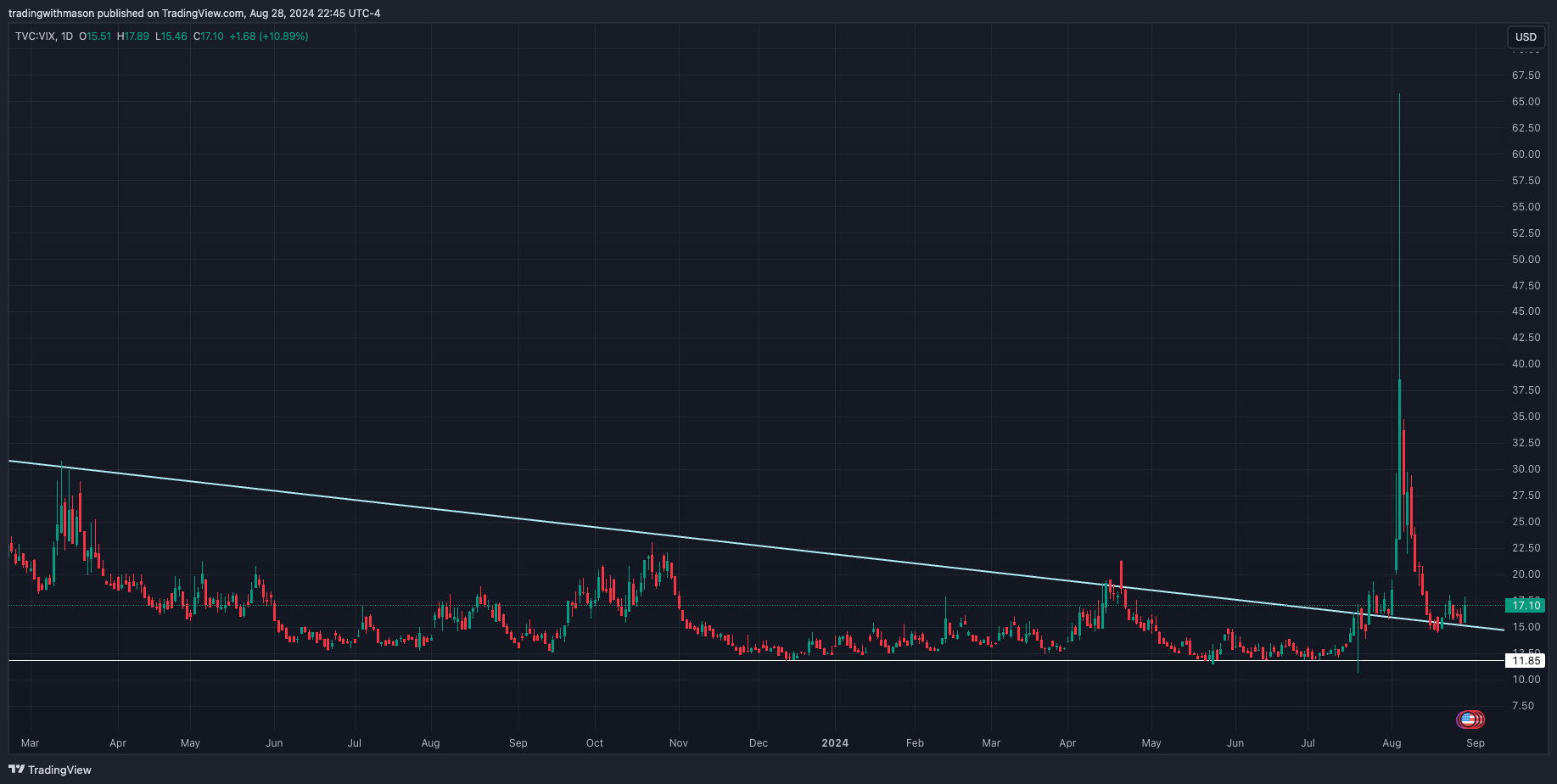1557x784 pixels.
Task: Click the Sep label at far right
Action: [x=1476, y=743]
